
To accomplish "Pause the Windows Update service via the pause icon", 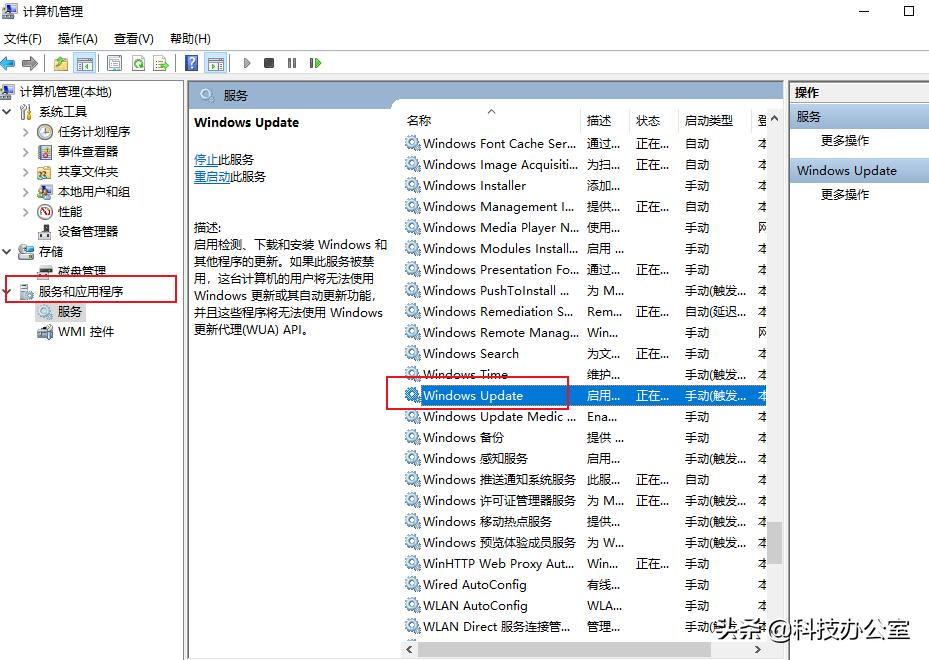I will (x=292, y=63).
